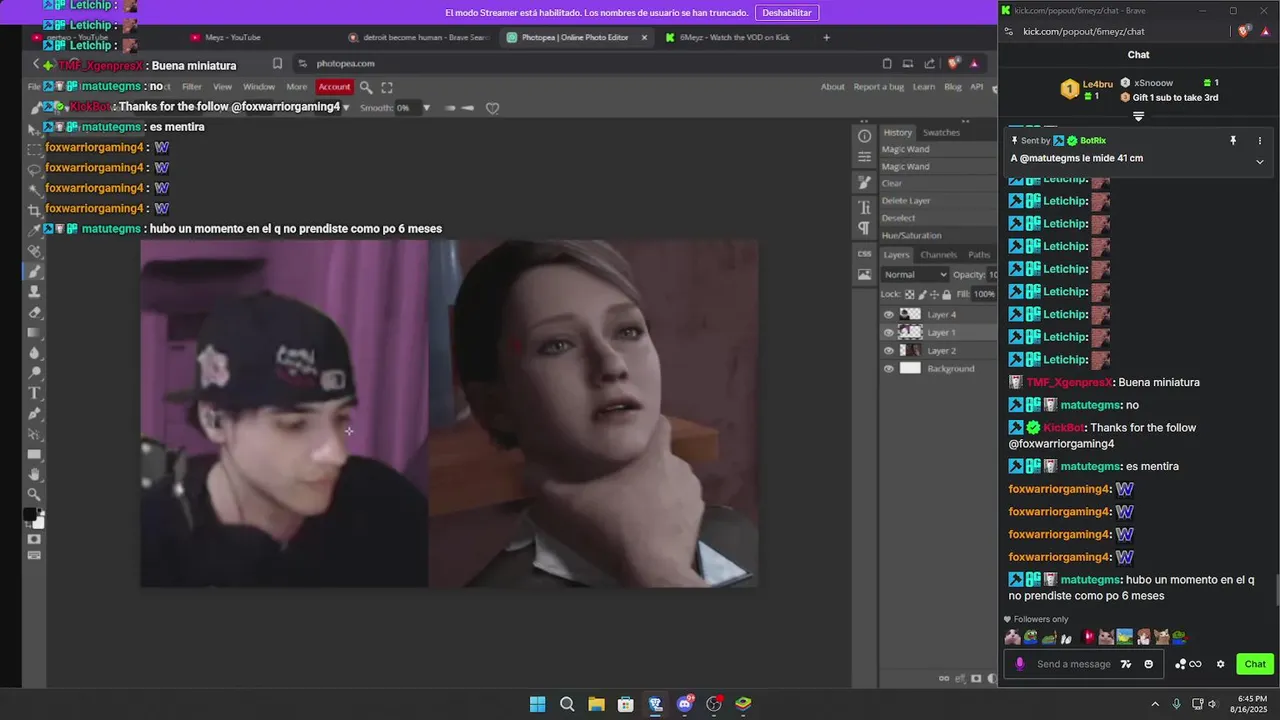Toggle Quick Mask mode button
Screen dimensions: 1280x720
34,539
